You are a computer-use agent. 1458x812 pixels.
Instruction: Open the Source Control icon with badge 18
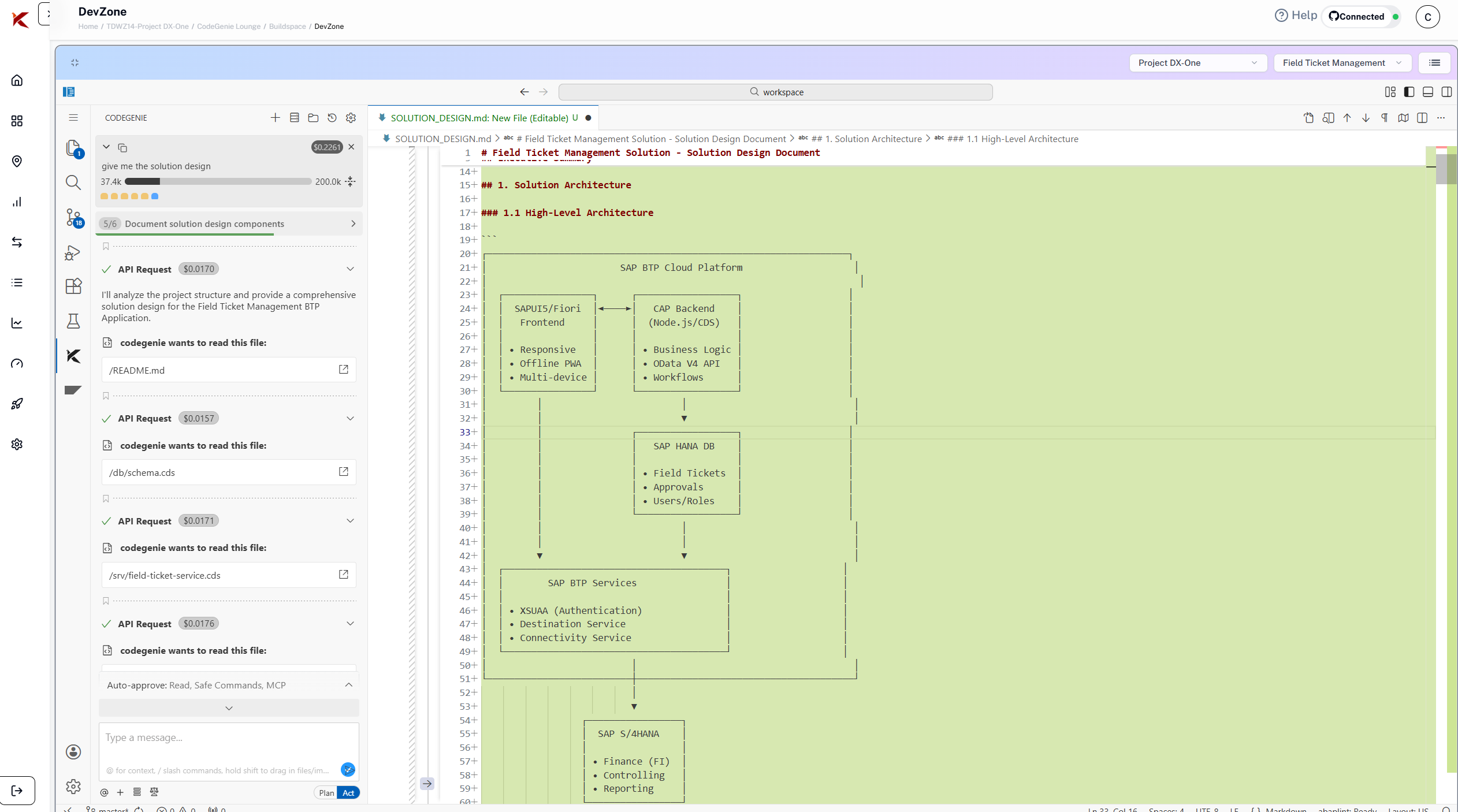pos(73,218)
